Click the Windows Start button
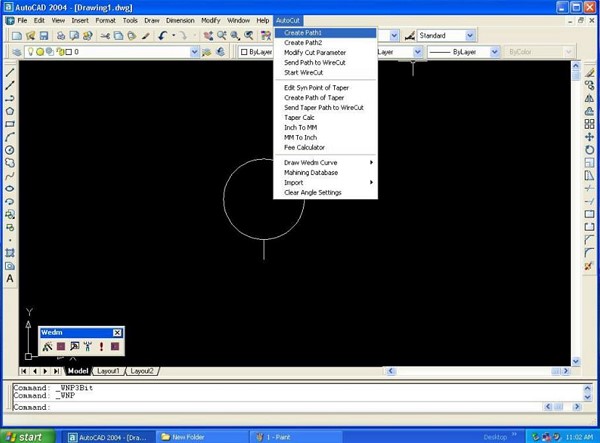600x443 pixels. (24, 436)
